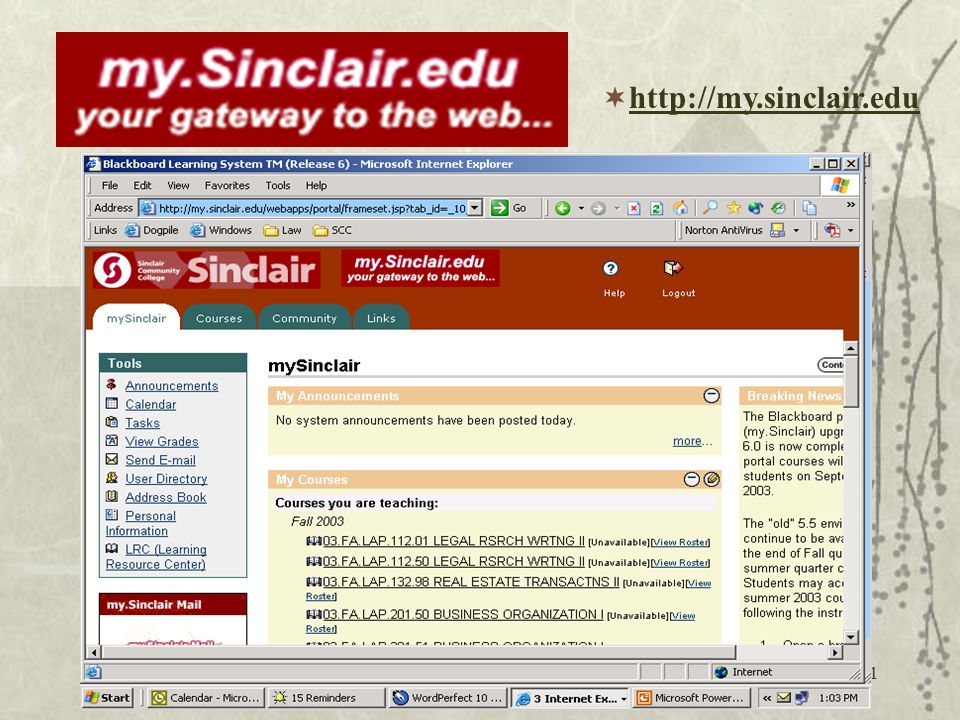The image size is (960, 720).
Task: Click the pin icon beside Announcements
Action: (x=111, y=384)
